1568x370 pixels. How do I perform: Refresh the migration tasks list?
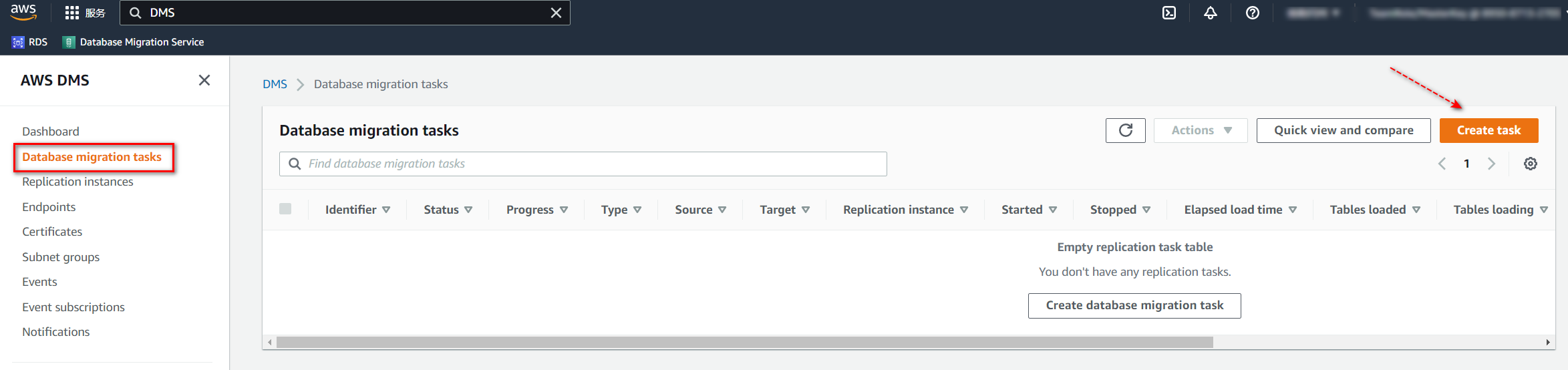[x=1126, y=130]
